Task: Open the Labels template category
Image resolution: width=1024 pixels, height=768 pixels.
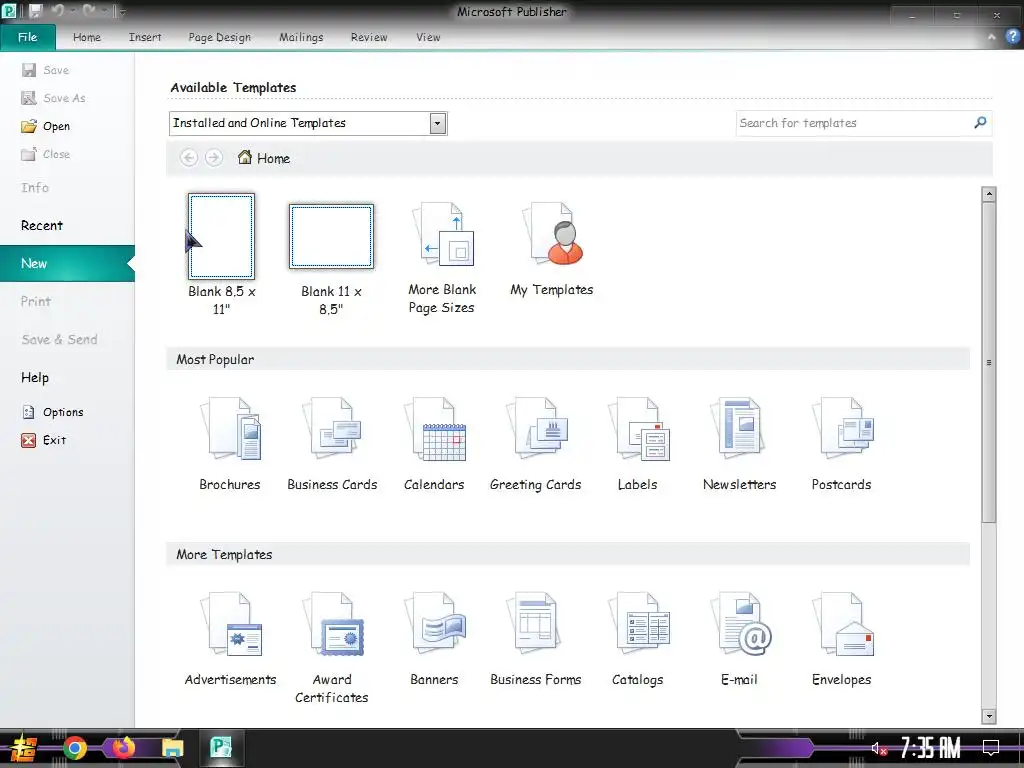Action: [x=638, y=444]
